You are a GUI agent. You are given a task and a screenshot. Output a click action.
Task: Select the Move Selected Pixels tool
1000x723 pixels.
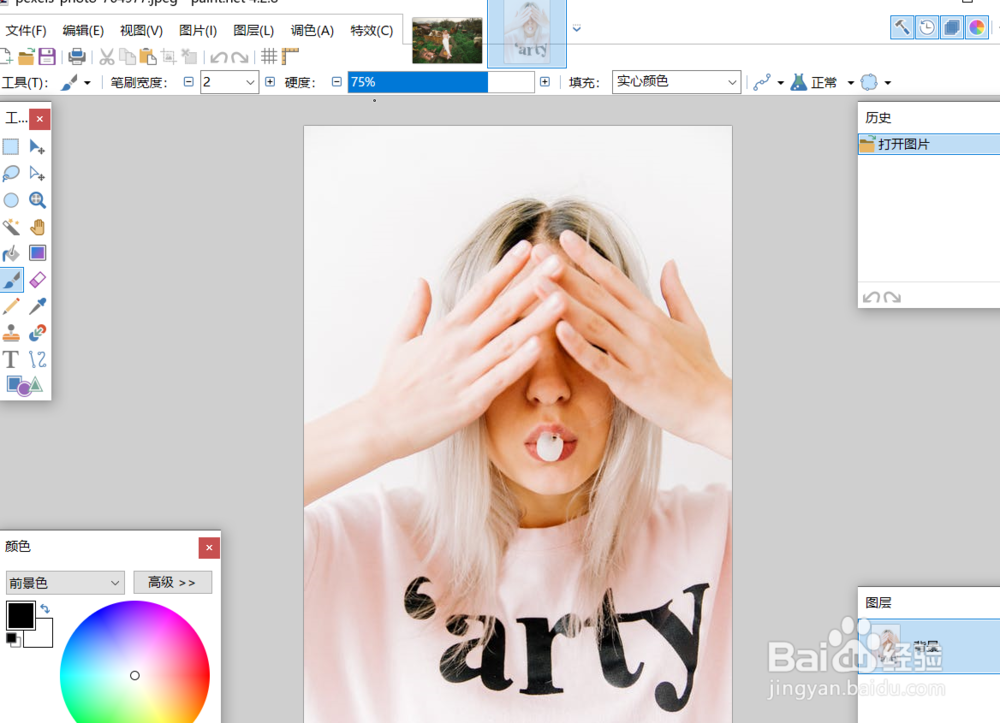(x=37, y=147)
